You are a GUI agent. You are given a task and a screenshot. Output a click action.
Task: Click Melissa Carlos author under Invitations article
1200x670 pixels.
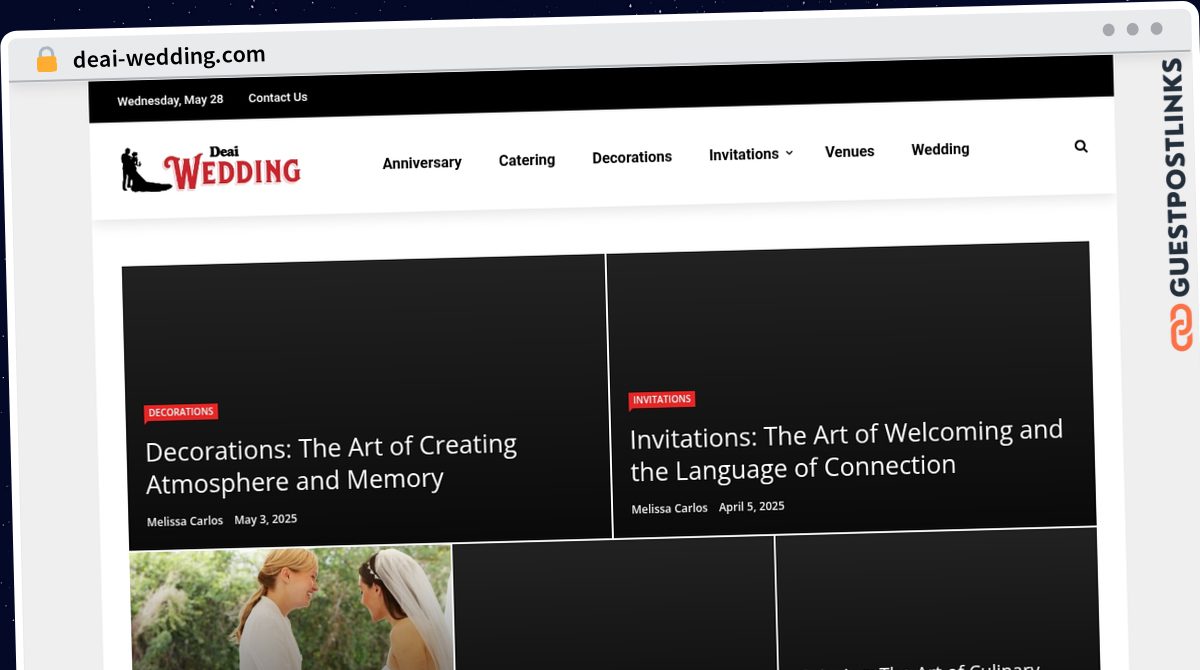670,508
